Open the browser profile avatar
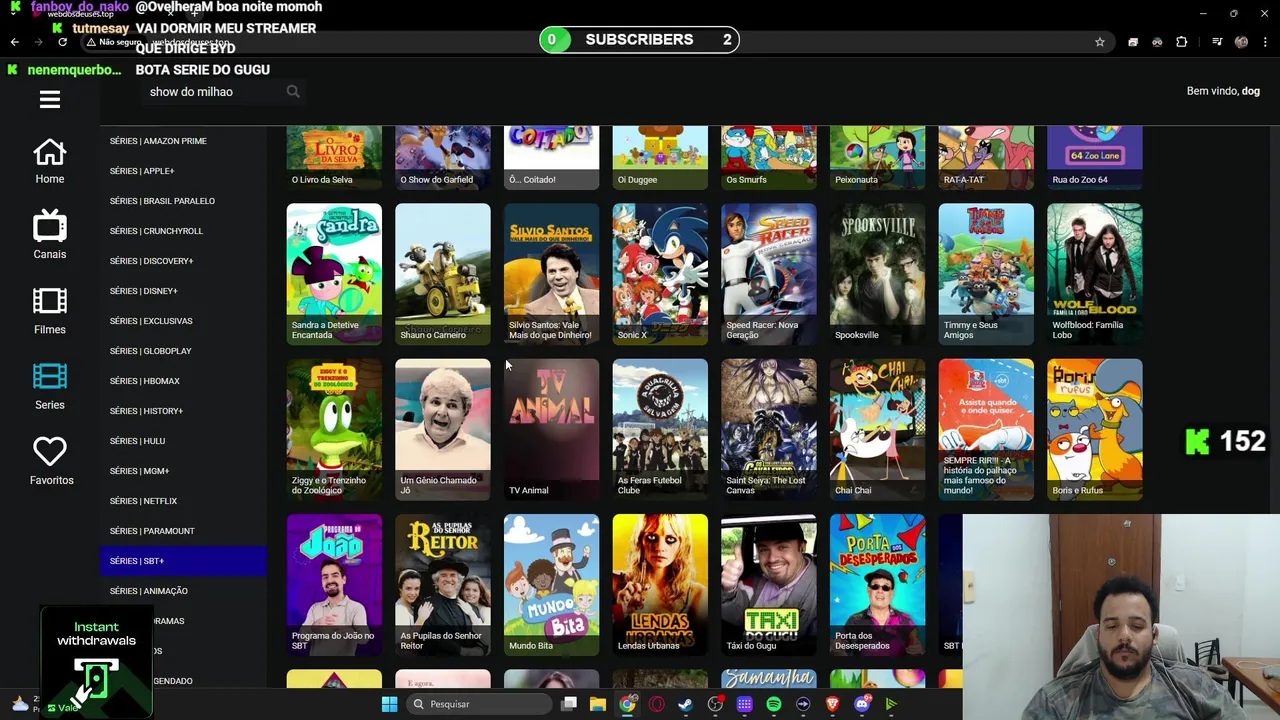The height and width of the screenshot is (720, 1280). pyautogui.click(x=1241, y=42)
